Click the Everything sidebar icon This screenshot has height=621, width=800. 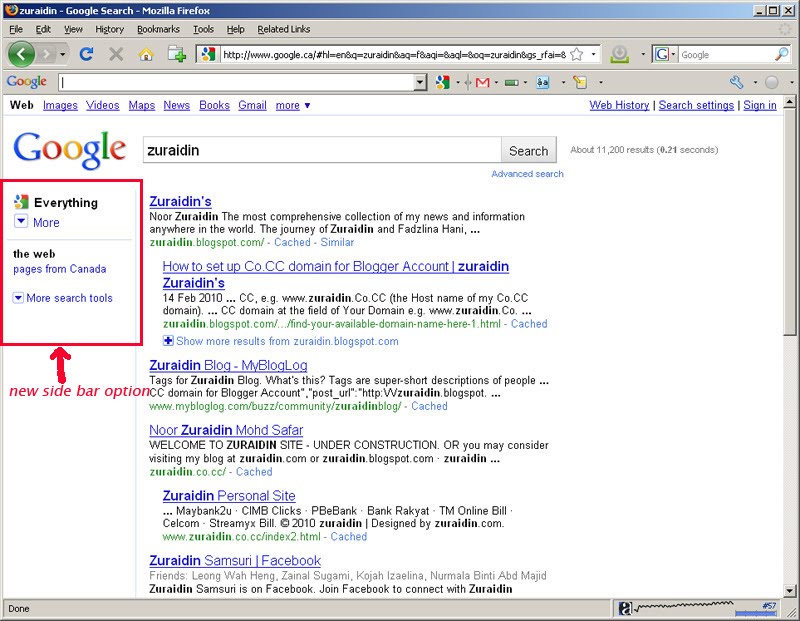click(x=21, y=202)
